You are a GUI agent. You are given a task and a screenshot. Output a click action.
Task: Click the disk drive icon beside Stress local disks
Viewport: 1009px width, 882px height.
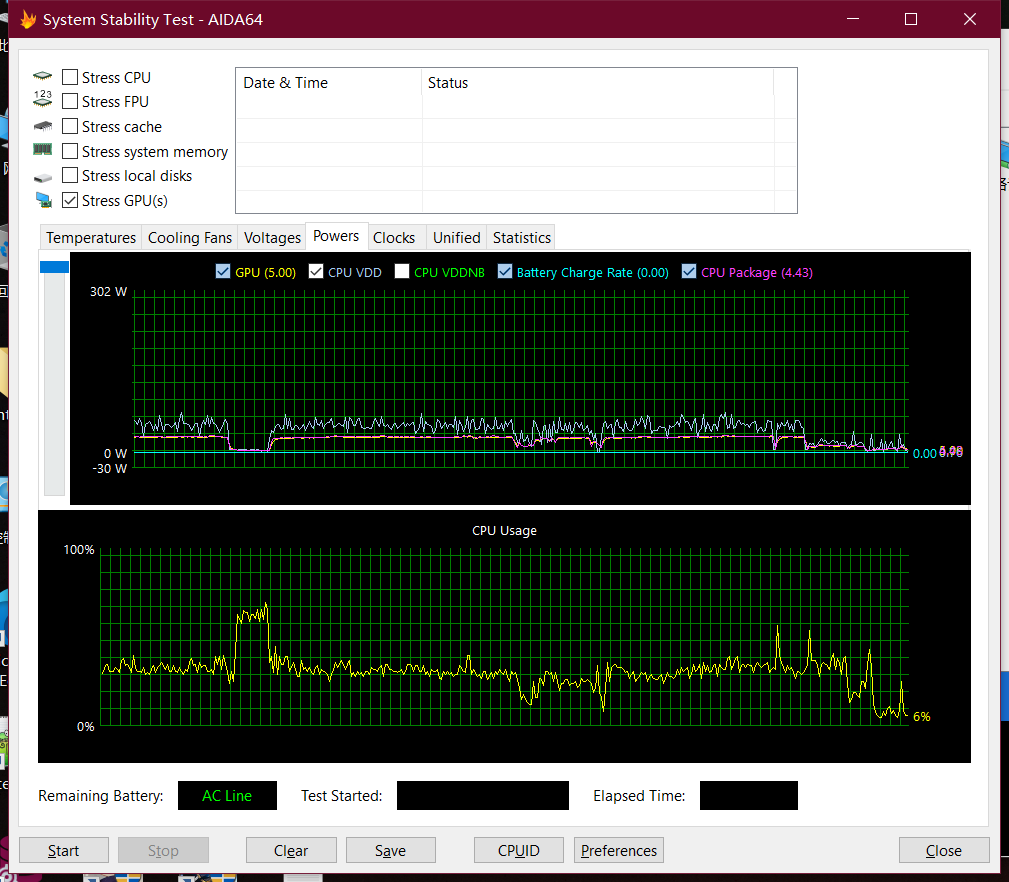tap(42, 177)
